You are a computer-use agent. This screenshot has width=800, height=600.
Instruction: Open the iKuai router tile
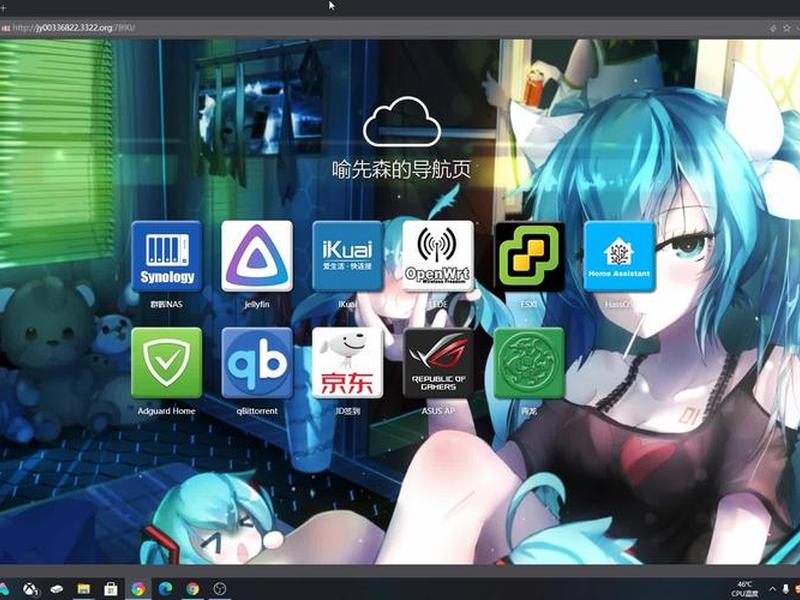point(347,256)
